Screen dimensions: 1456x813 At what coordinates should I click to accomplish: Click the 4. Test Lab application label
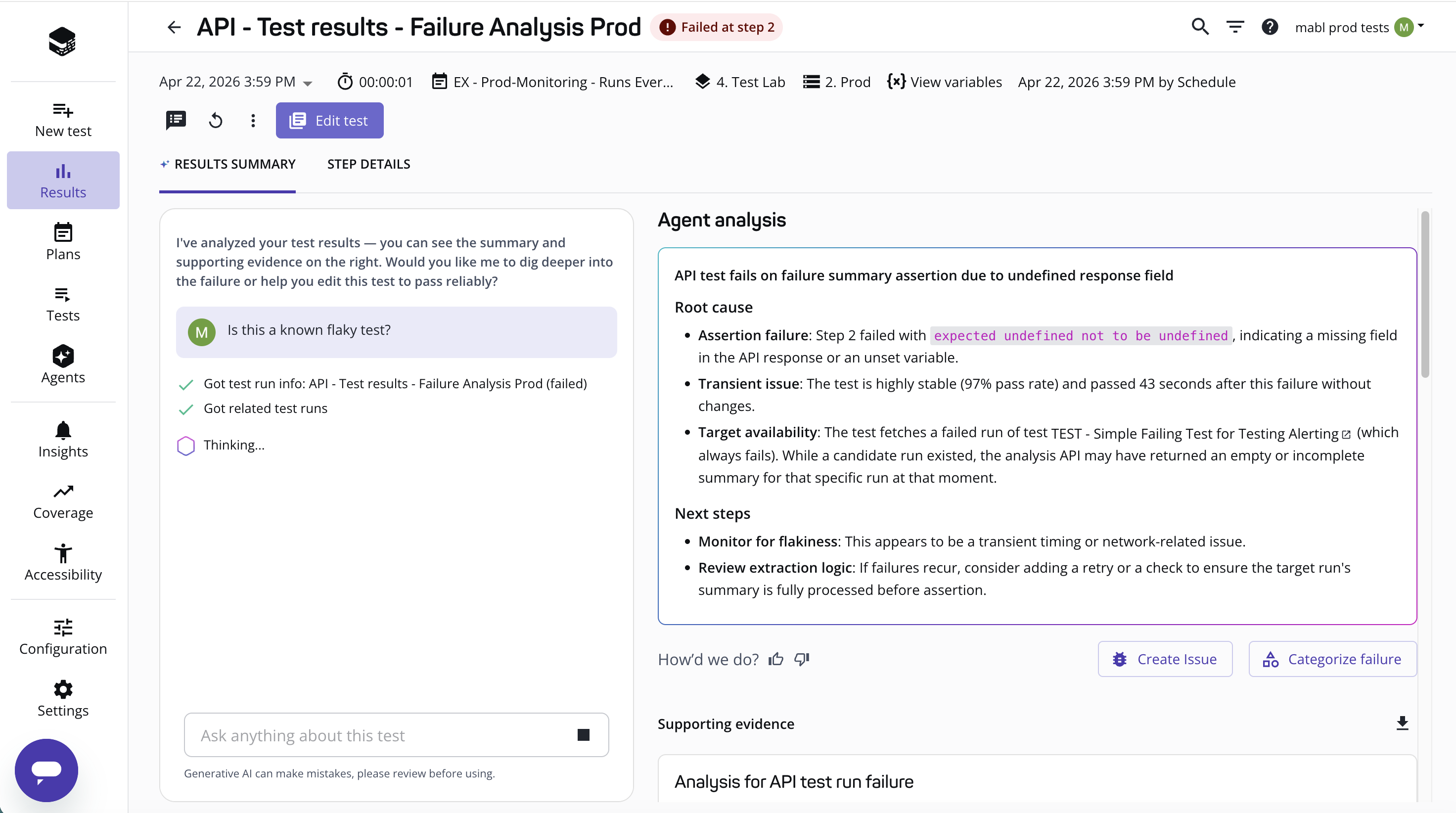740,83
